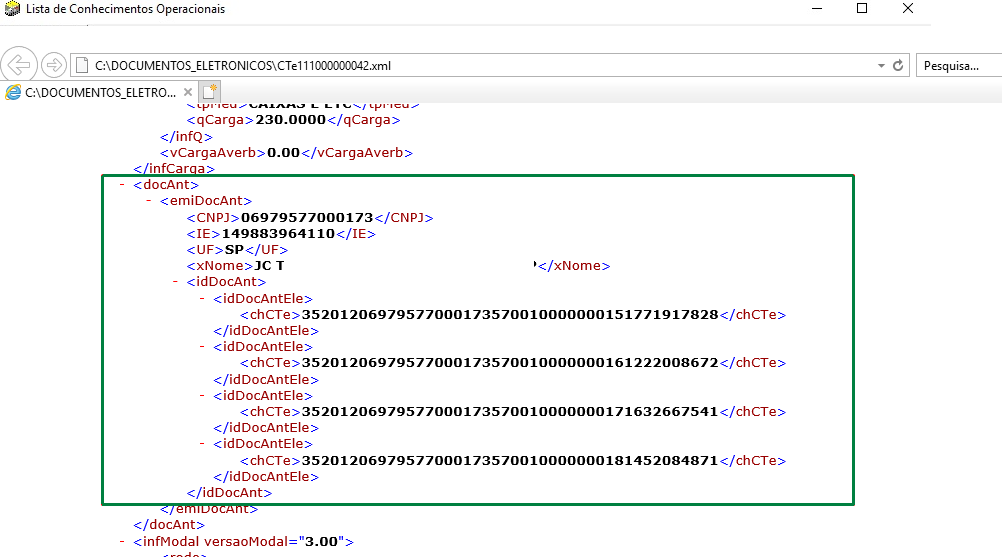This screenshot has height=557, width=1002.
Task: Click the closing idDocAnt tag
Action: click(x=229, y=492)
